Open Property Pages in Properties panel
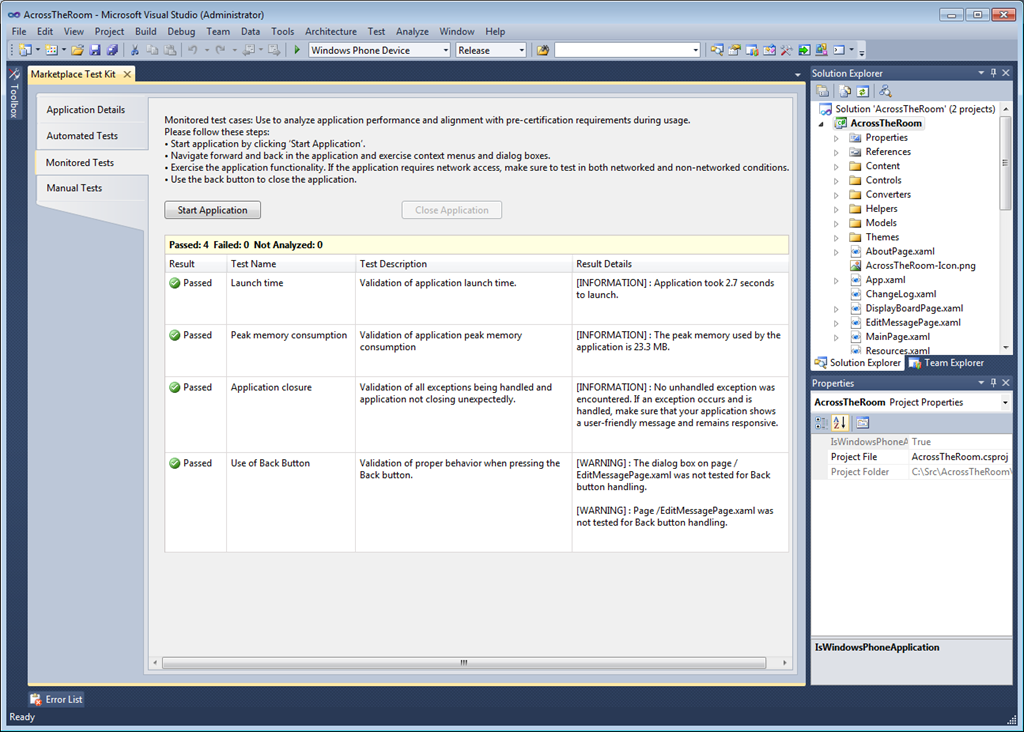 pyautogui.click(x=862, y=423)
